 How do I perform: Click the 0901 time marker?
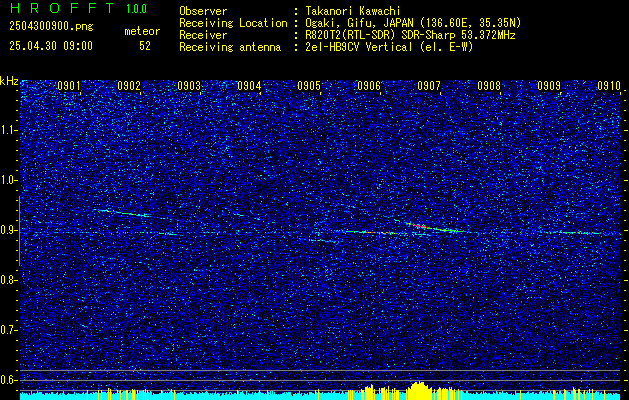69,86
